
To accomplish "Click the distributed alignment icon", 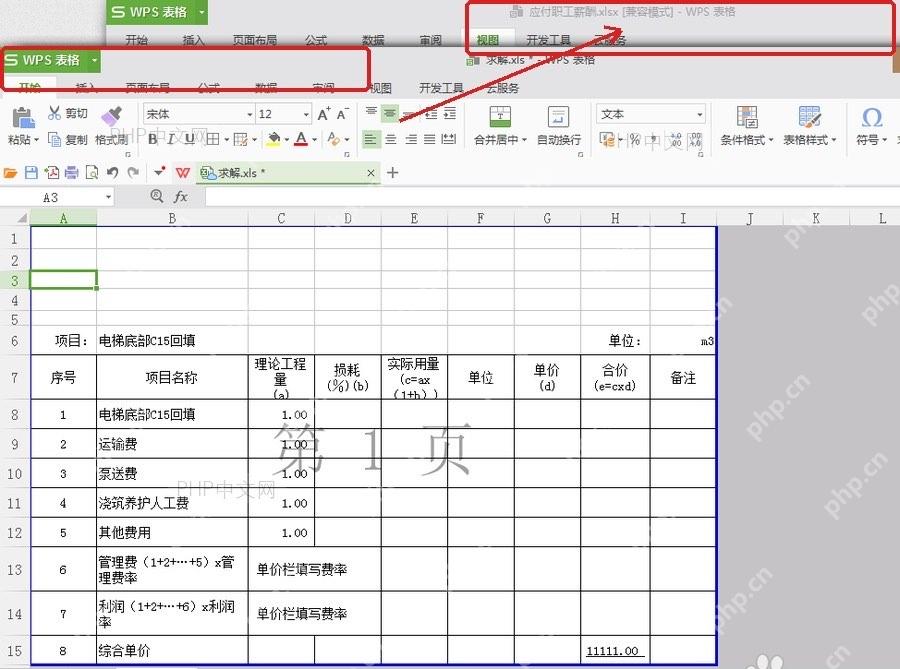I will click(x=449, y=139).
